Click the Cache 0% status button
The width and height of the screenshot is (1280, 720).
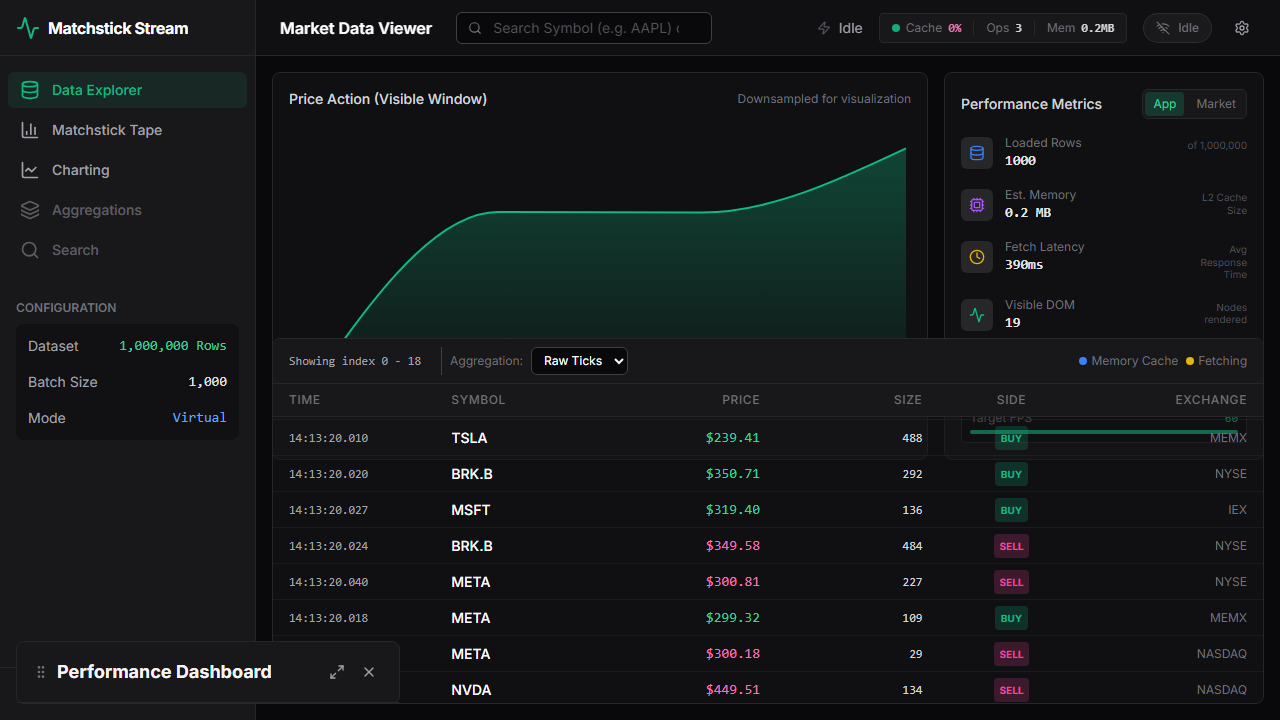[x=926, y=27]
